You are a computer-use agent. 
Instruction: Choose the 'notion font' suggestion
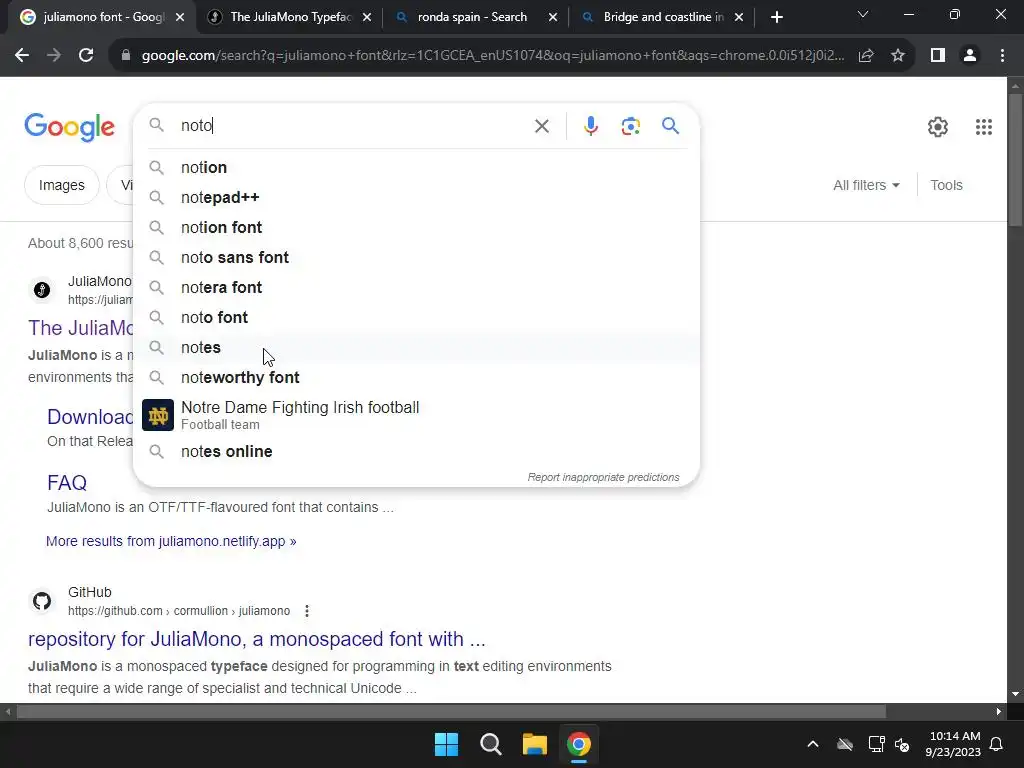coord(417,228)
